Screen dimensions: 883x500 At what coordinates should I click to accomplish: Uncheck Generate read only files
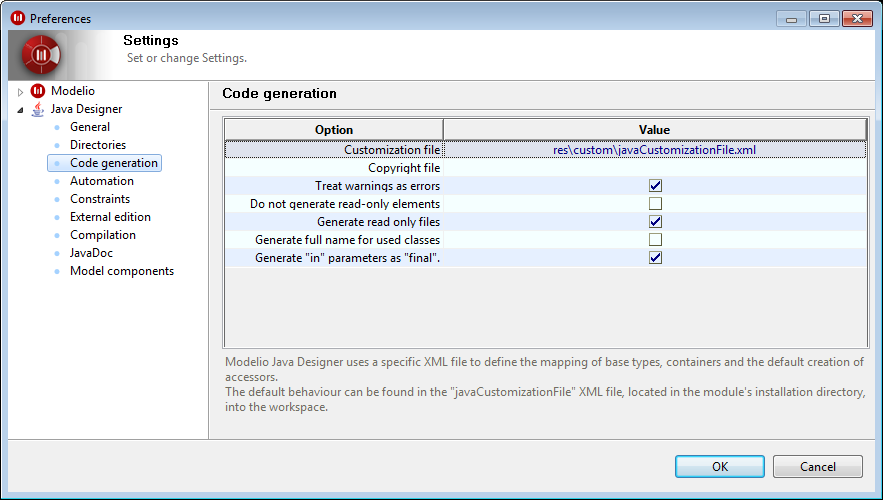pos(655,222)
